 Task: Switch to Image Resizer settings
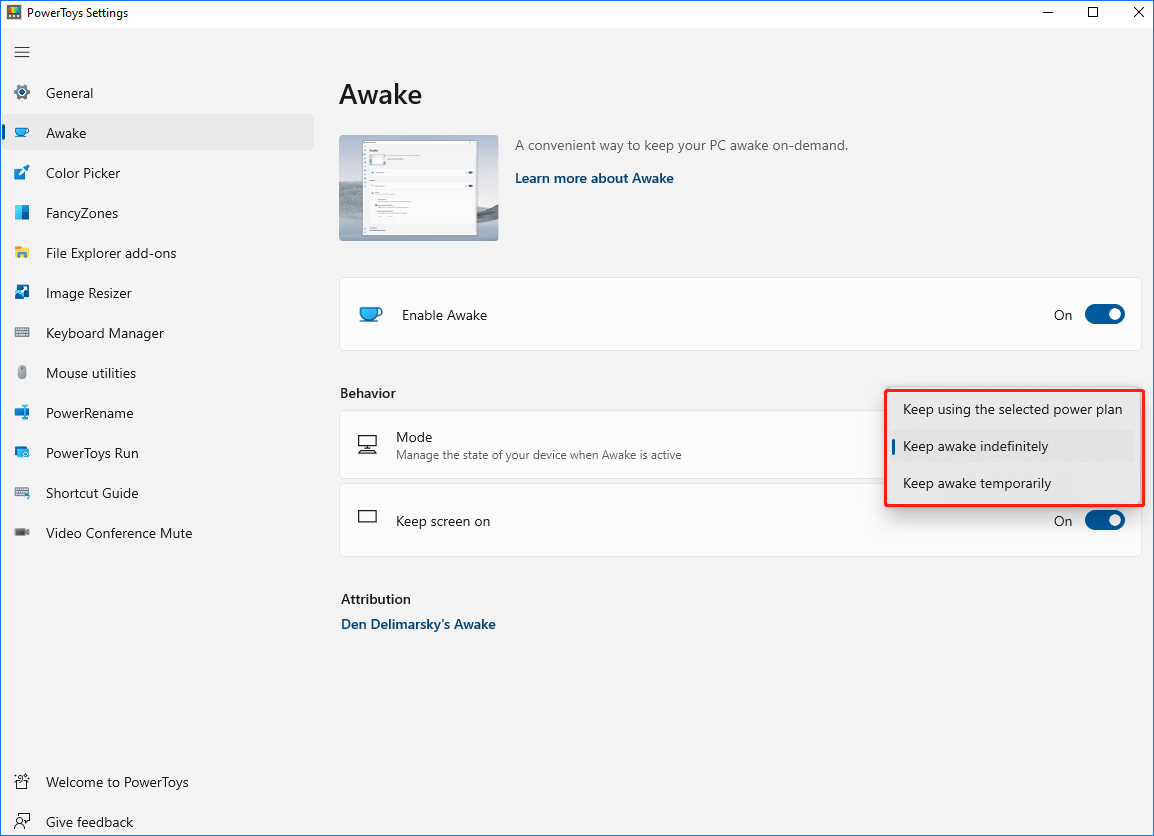158,293
